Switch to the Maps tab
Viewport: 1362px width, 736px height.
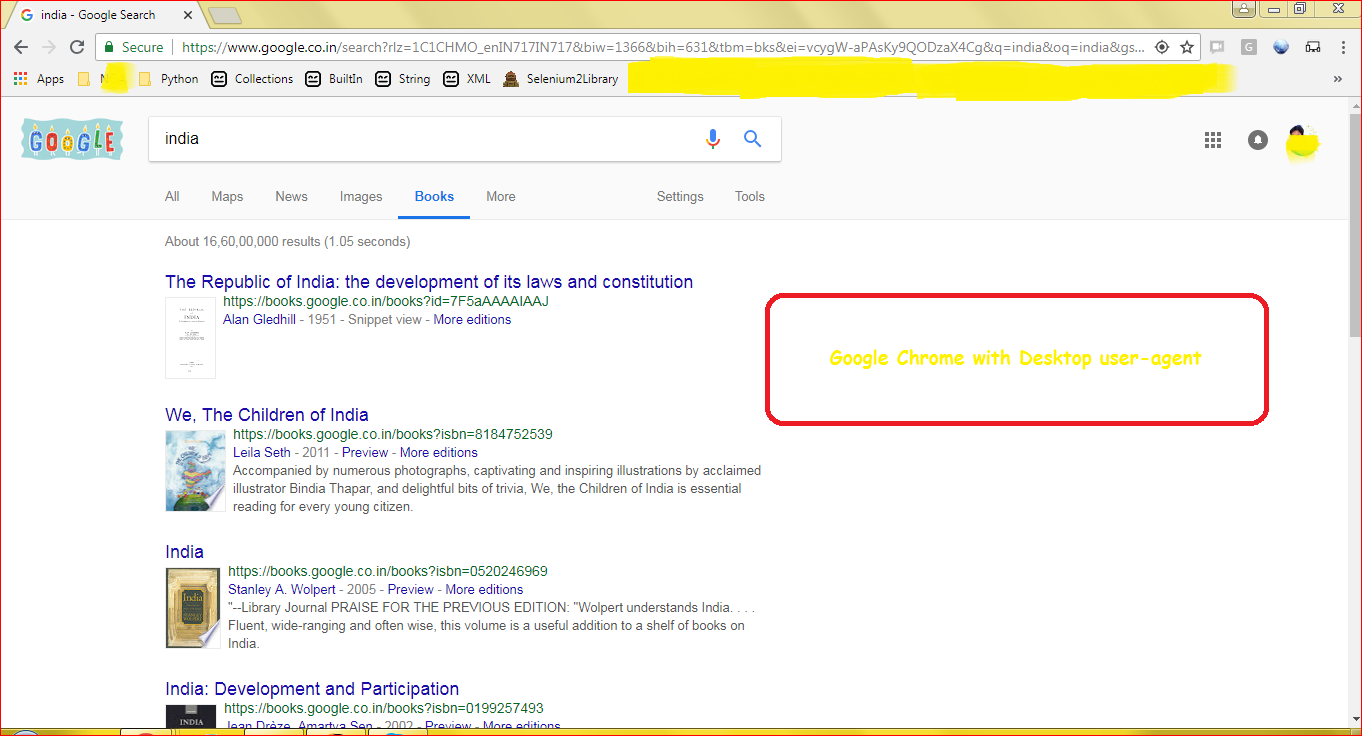click(x=227, y=197)
